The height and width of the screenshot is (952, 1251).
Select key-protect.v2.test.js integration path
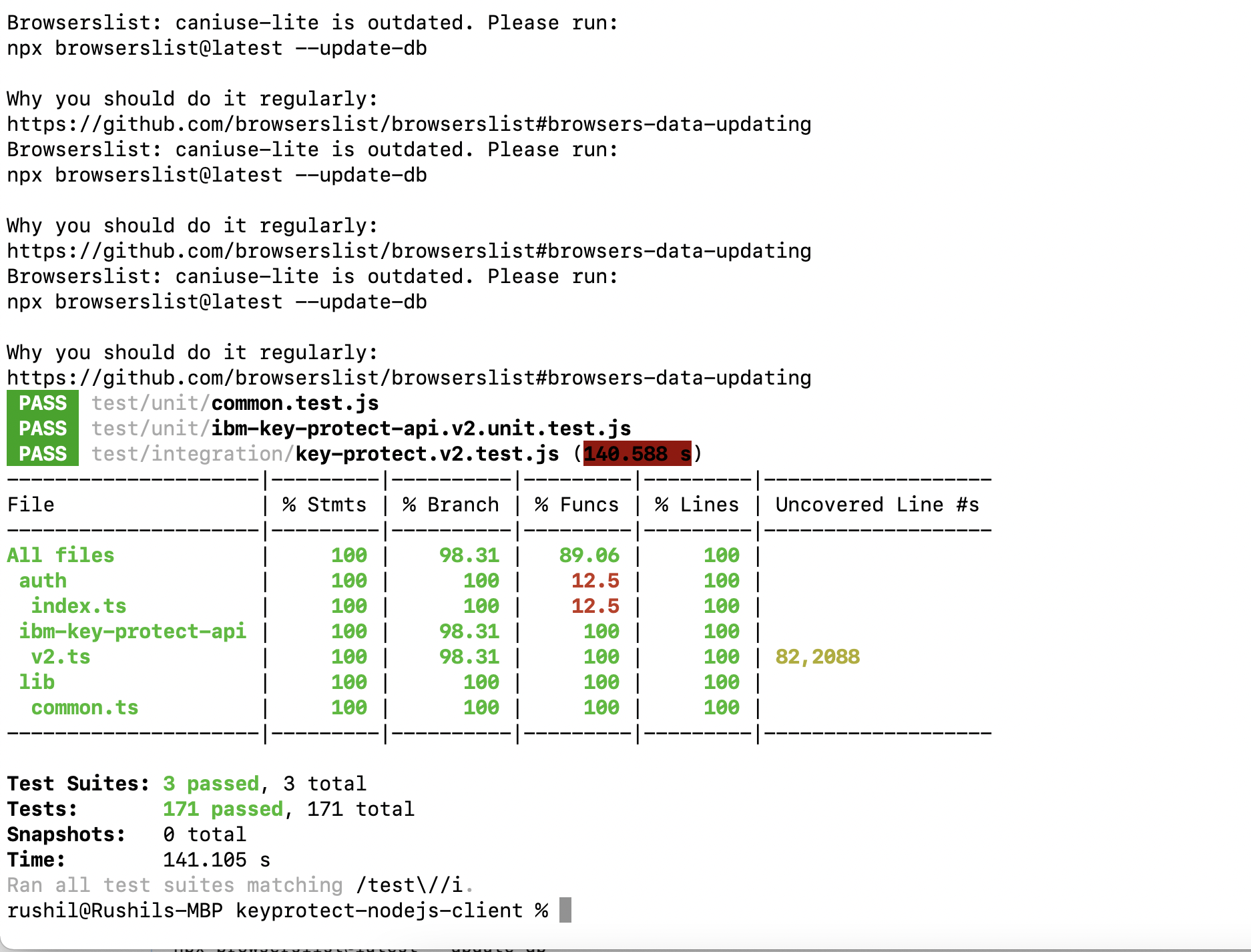[325, 454]
